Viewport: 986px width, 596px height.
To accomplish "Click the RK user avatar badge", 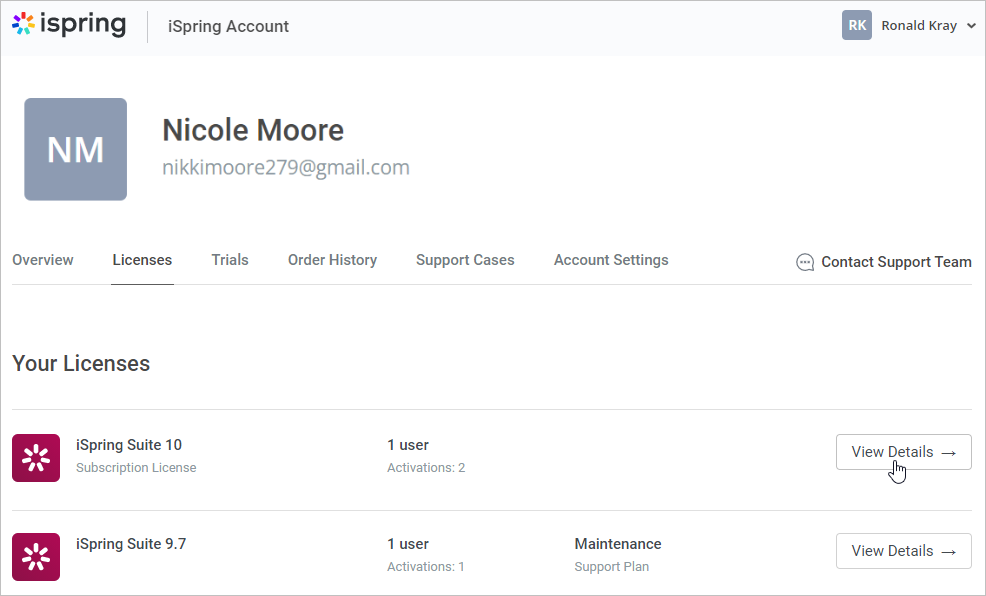I will (857, 26).
